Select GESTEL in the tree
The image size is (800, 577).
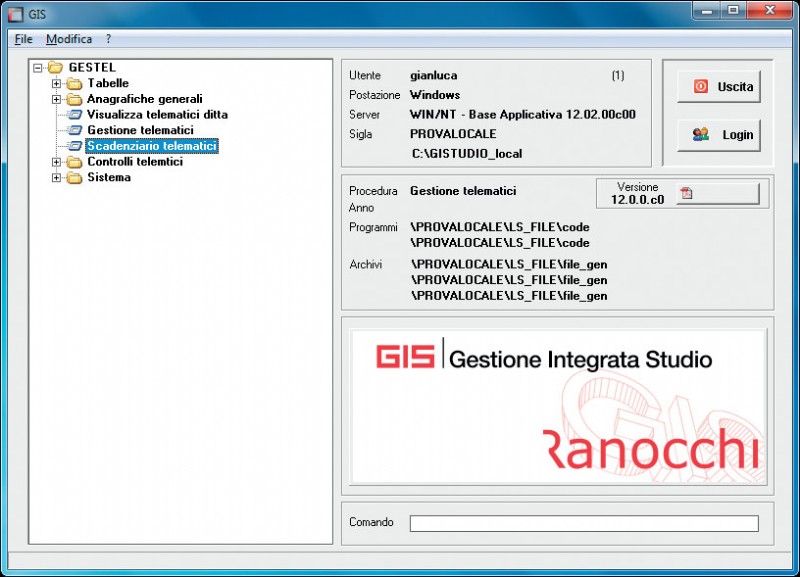coord(92,67)
